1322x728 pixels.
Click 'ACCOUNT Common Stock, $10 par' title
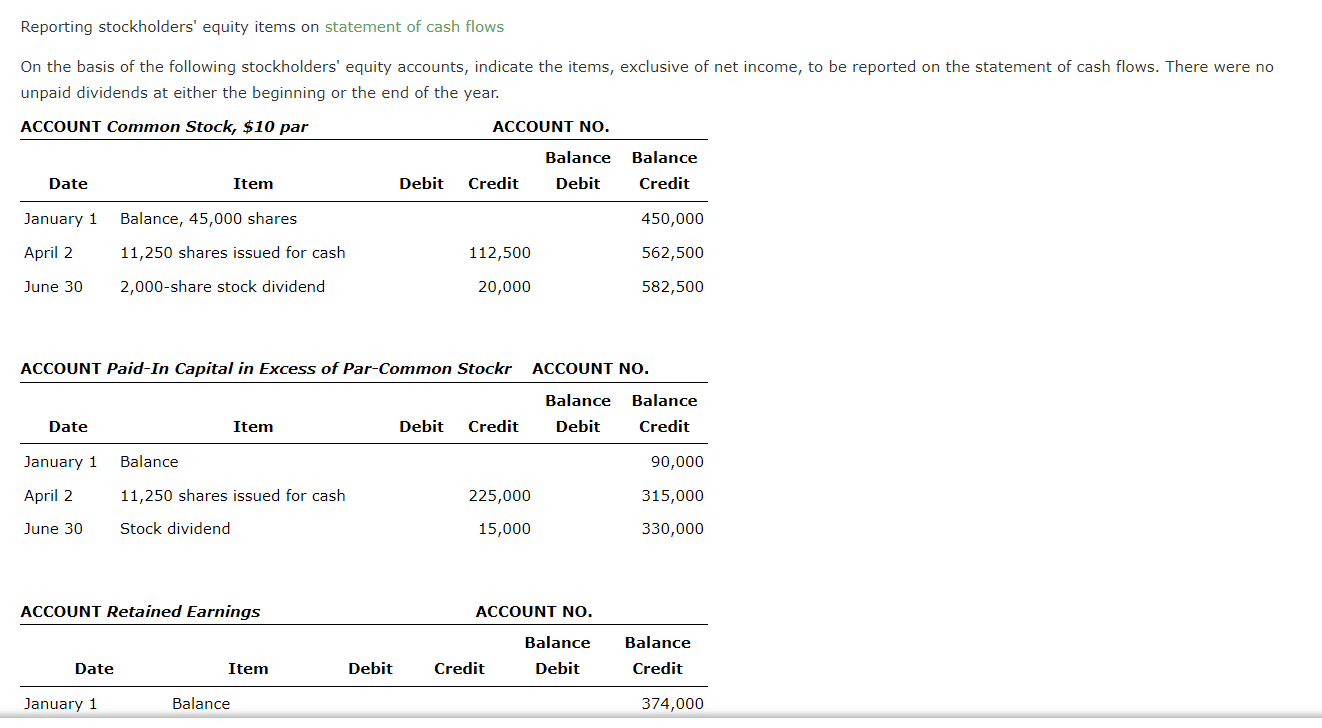(164, 127)
